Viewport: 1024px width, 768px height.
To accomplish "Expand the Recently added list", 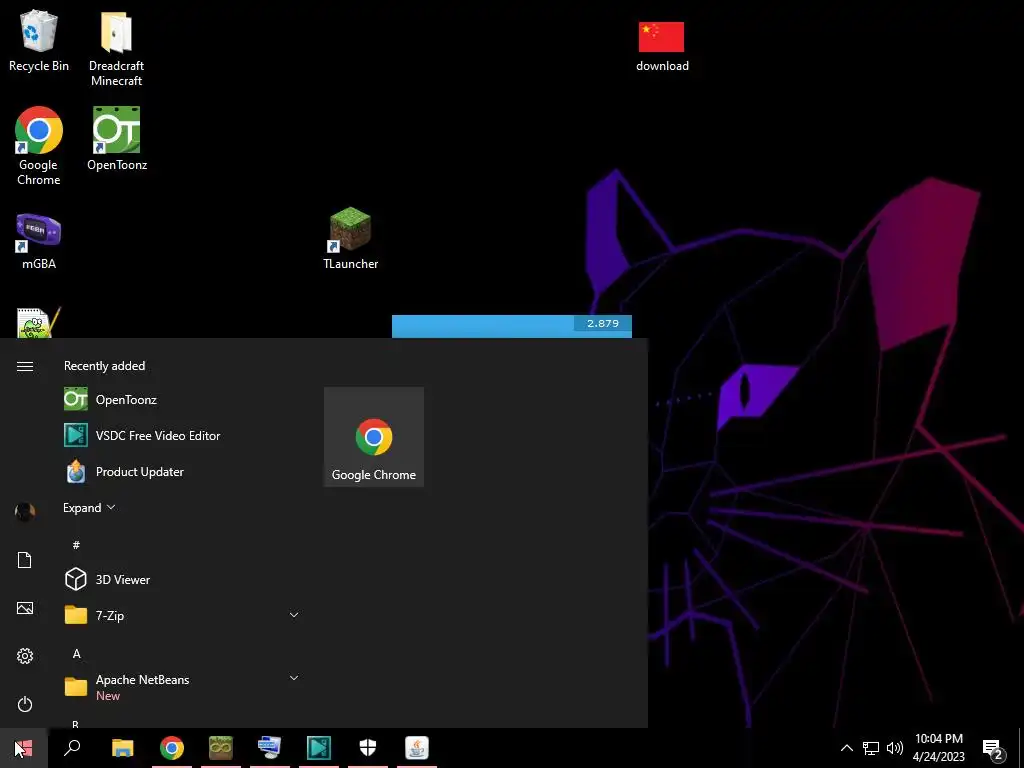I will click(89, 507).
